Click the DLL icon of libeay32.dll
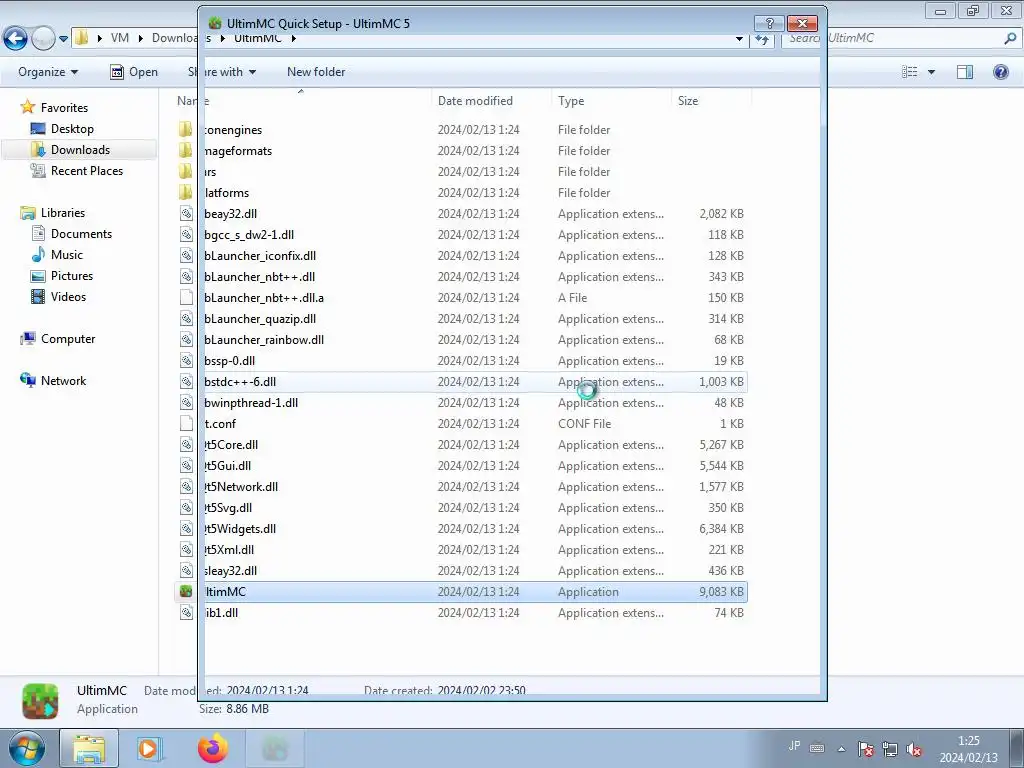This screenshot has height=768, width=1024. point(186,214)
